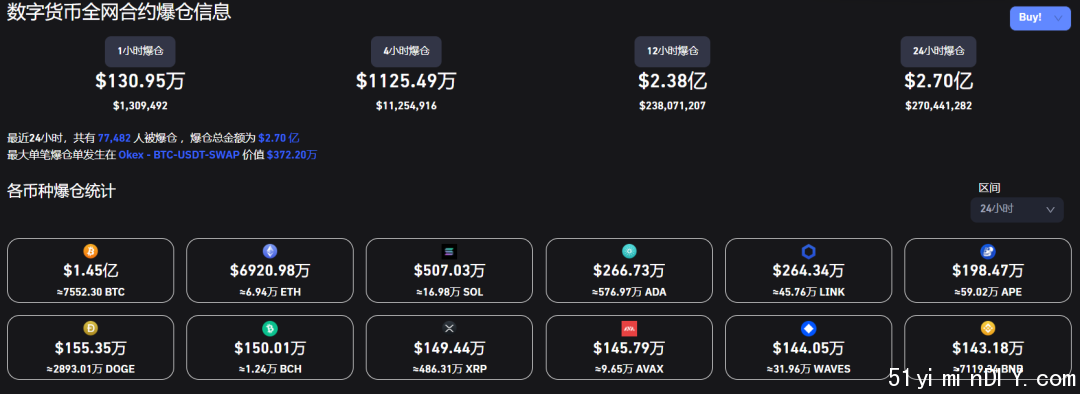
Task: Open the 24小时 interval dropdown
Action: 1016,209
